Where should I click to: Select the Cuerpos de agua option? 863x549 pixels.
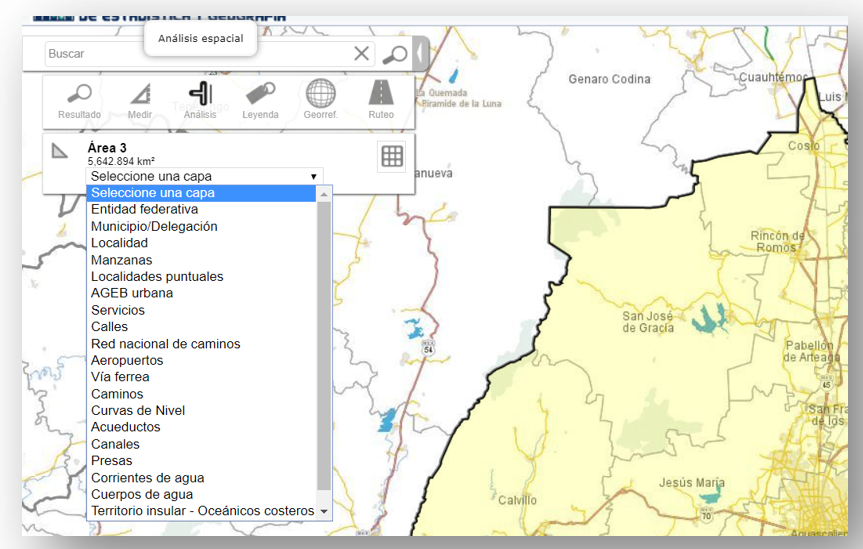tap(142, 494)
